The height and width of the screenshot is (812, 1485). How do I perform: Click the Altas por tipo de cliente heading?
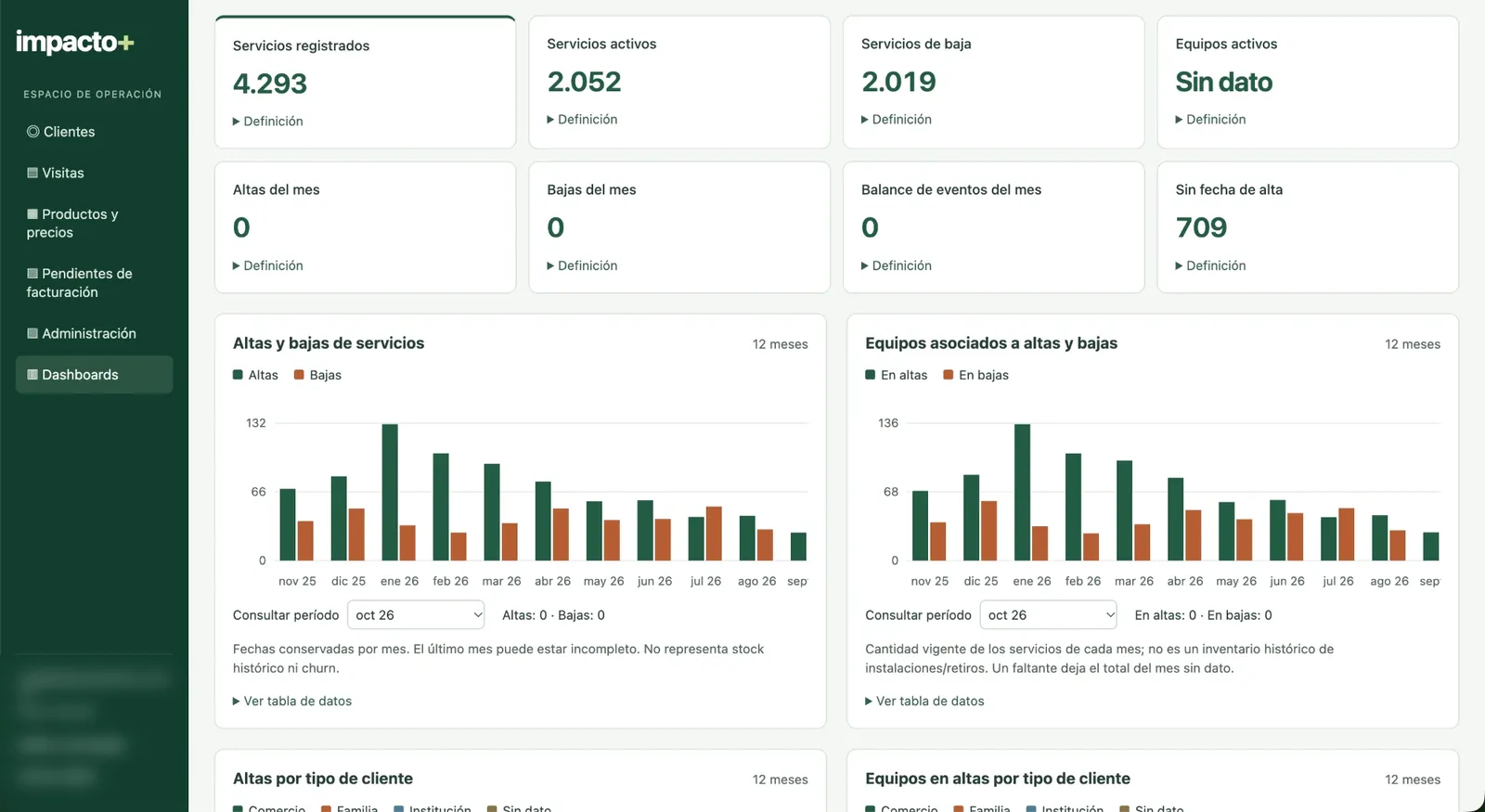tap(323, 779)
